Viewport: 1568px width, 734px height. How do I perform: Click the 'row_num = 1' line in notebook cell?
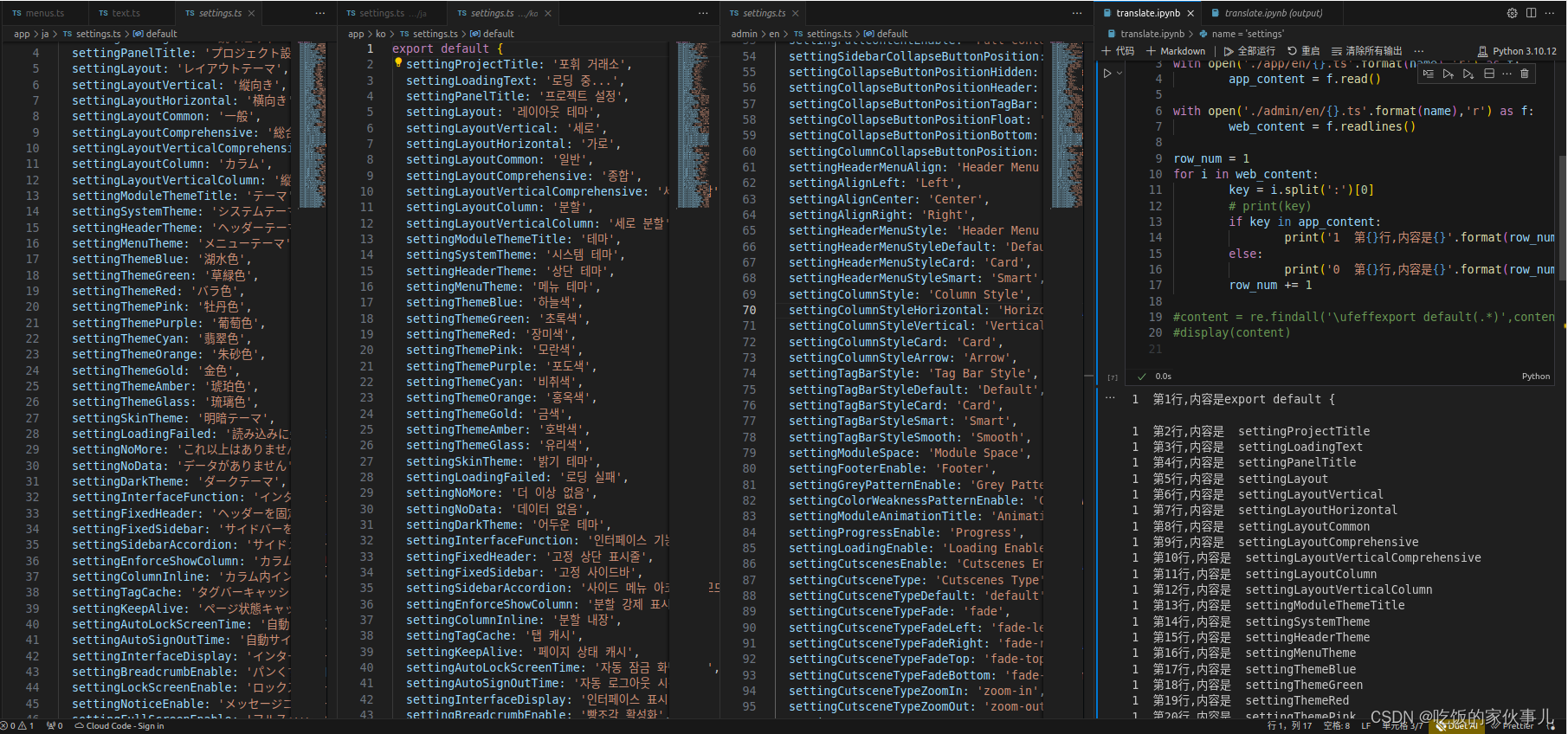1211,158
